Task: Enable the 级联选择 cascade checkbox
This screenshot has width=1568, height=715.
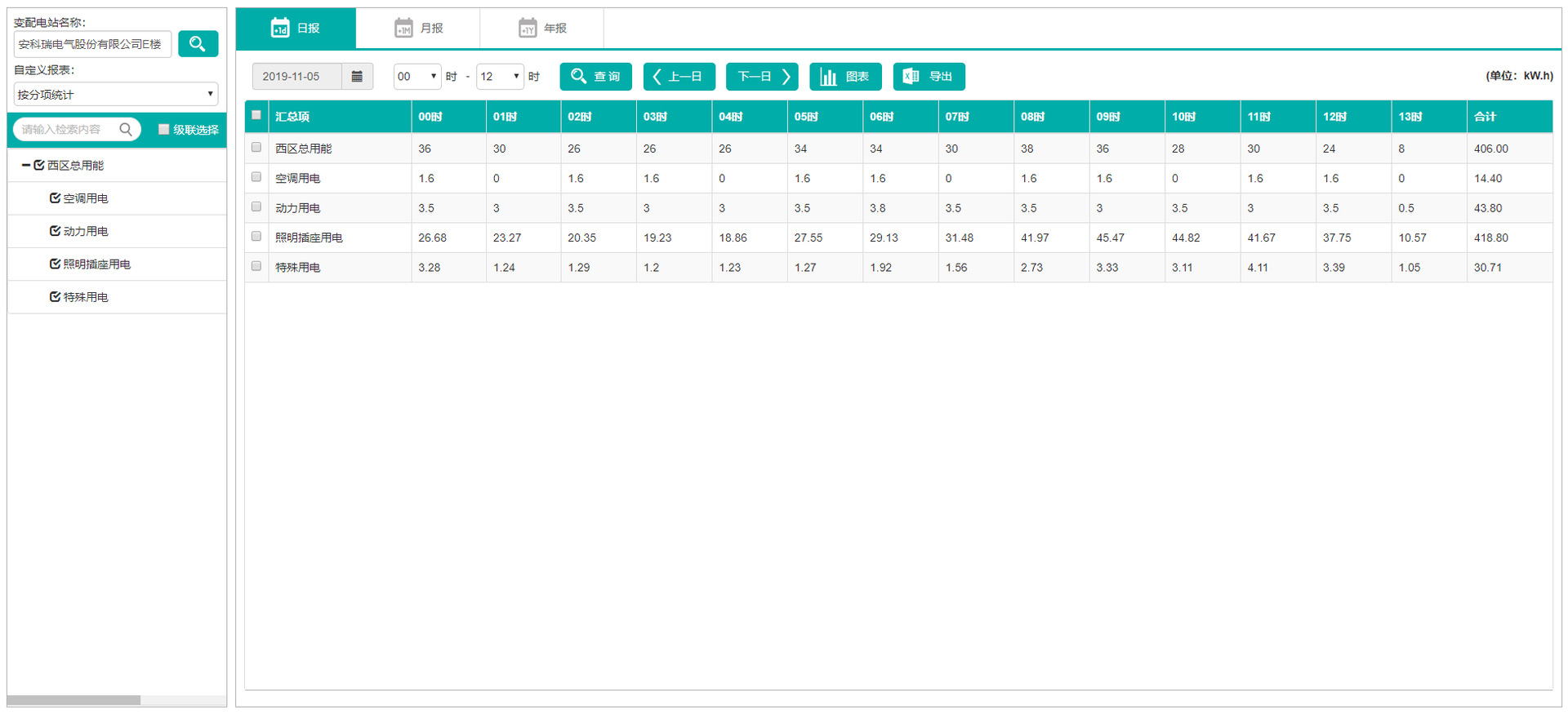Action: click(163, 129)
